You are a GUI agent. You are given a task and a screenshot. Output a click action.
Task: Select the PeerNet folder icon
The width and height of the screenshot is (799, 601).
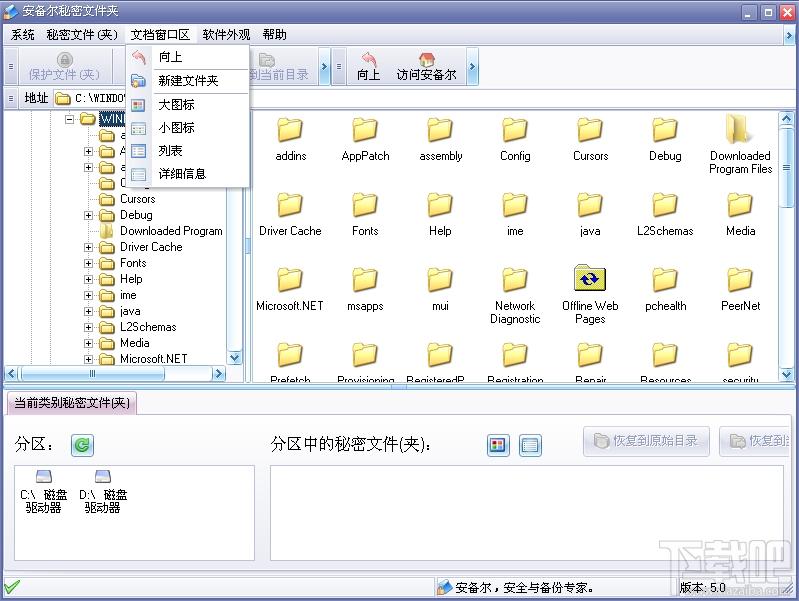[x=740, y=280]
